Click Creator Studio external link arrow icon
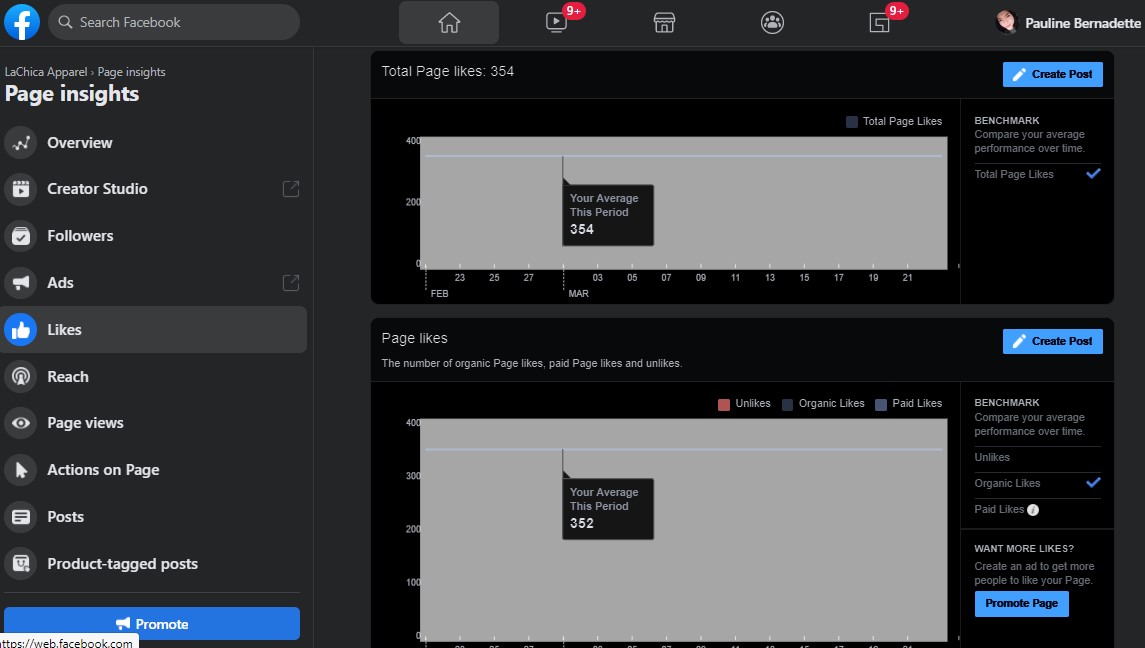Image resolution: width=1145 pixels, height=648 pixels. [x=291, y=188]
